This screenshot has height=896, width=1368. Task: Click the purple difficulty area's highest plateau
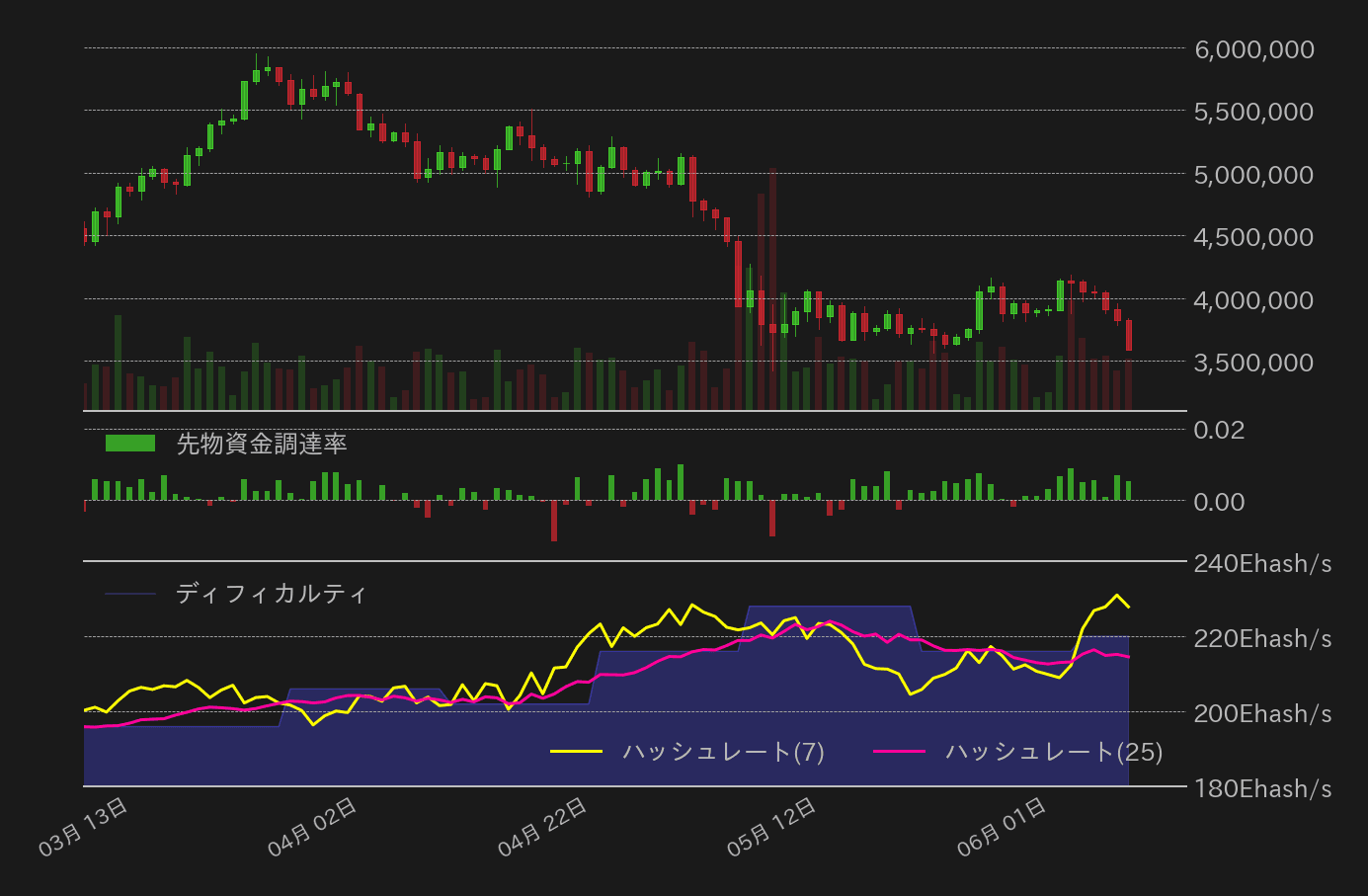pos(830,608)
